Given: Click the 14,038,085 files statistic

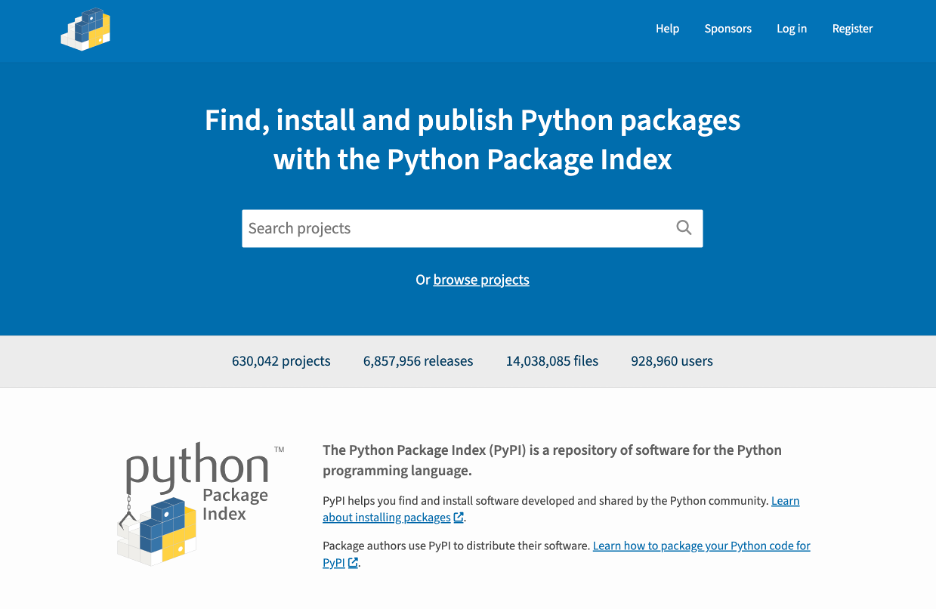Looking at the screenshot, I should click(x=552, y=361).
